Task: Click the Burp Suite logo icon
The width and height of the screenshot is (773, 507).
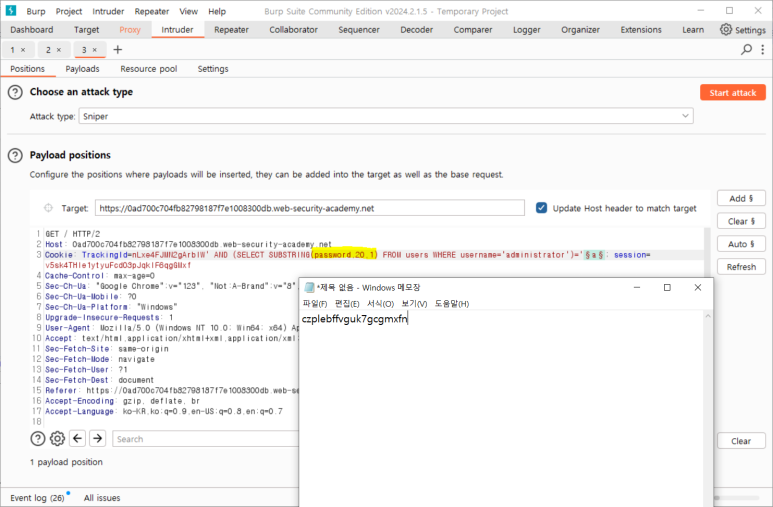Action: point(10,10)
